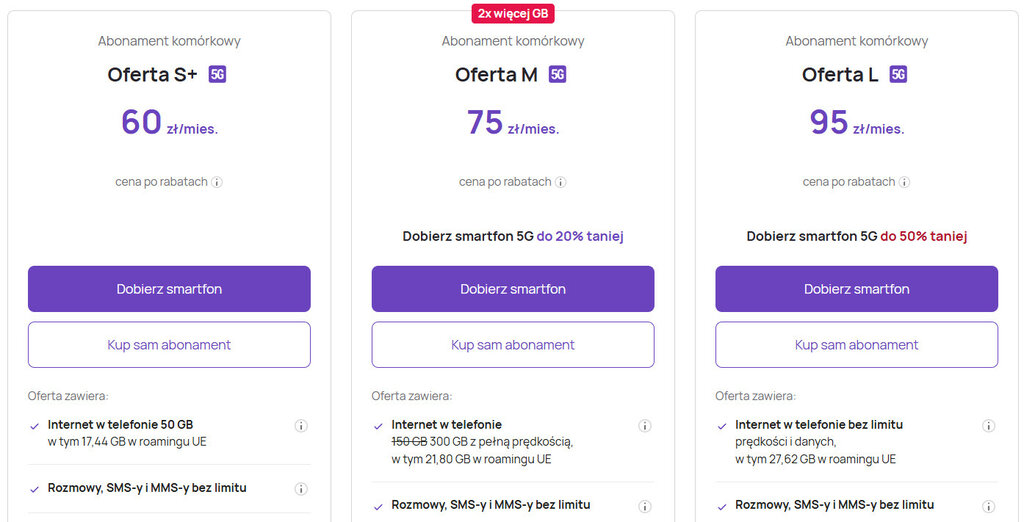Click 5G badge next to Oferta M
This screenshot has height=522, width=1024.
point(558,74)
